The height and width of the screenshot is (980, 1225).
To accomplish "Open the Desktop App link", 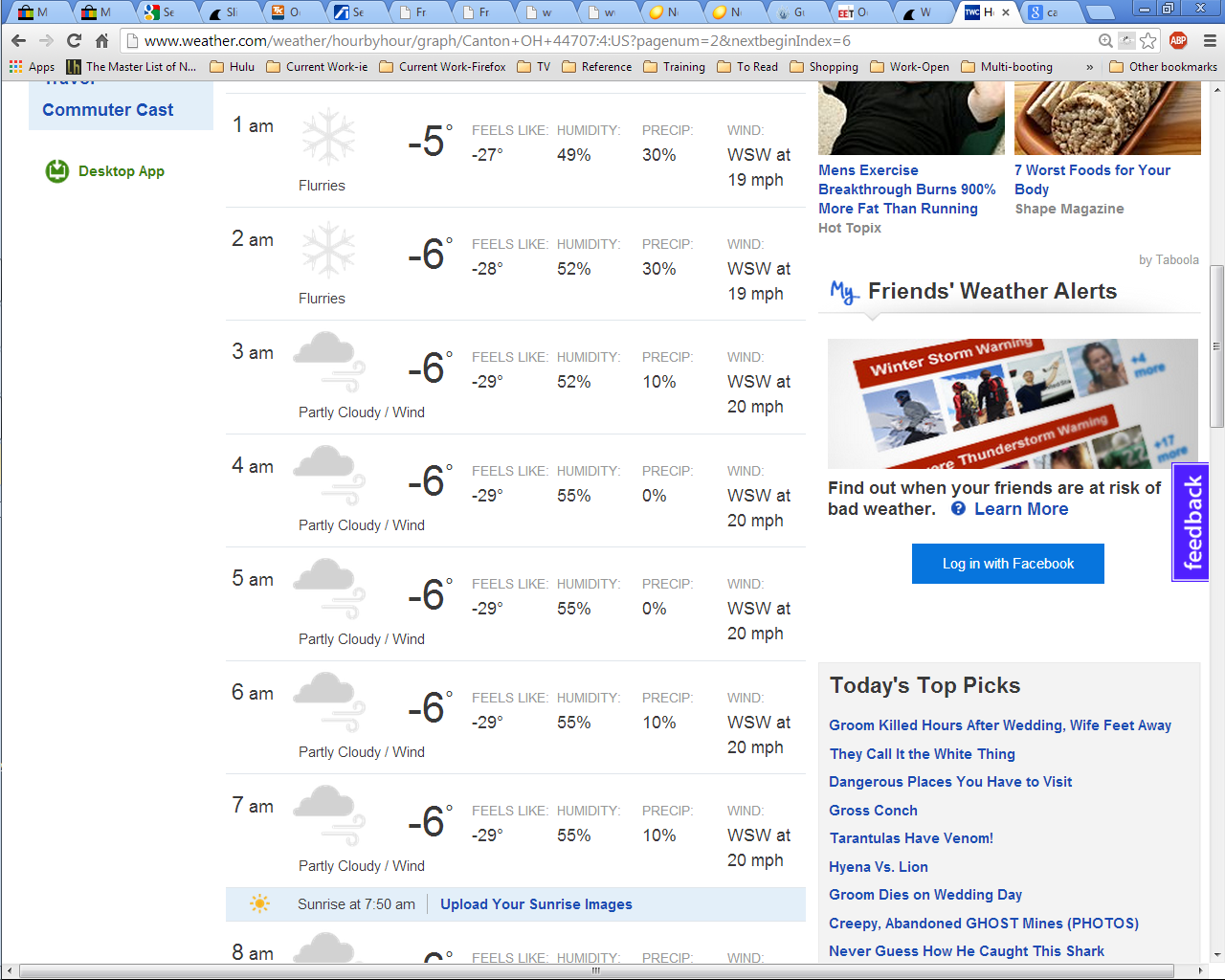I will [122, 171].
